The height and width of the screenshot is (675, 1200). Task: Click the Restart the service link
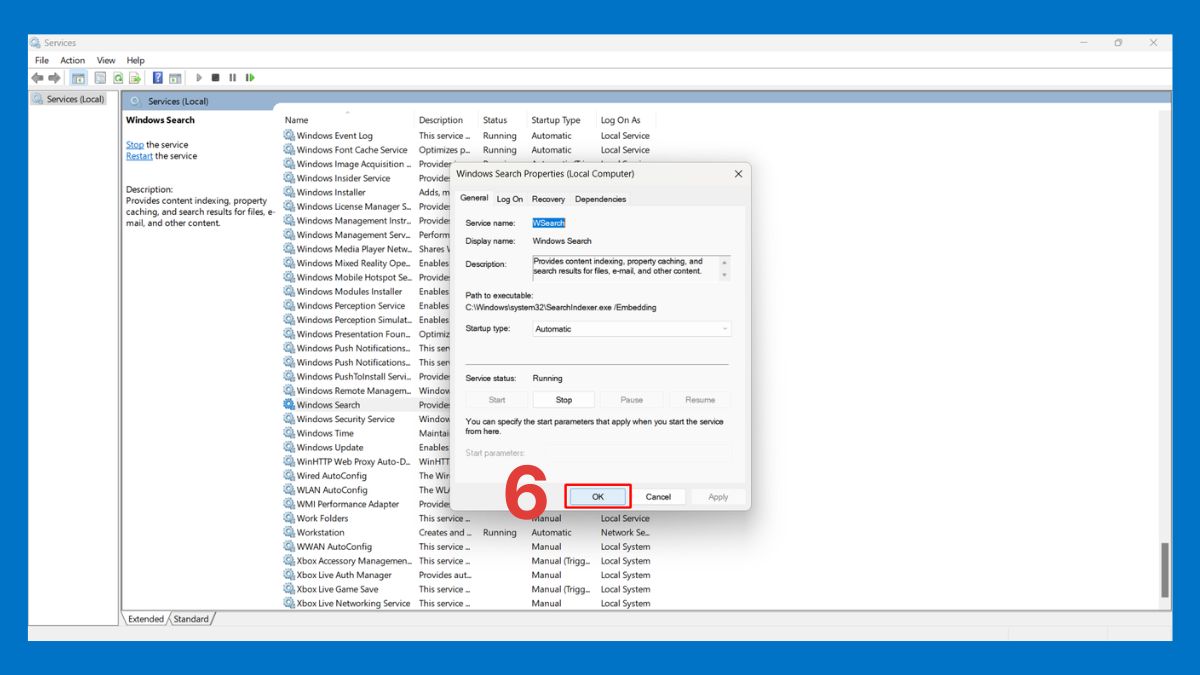pos(139,156)
